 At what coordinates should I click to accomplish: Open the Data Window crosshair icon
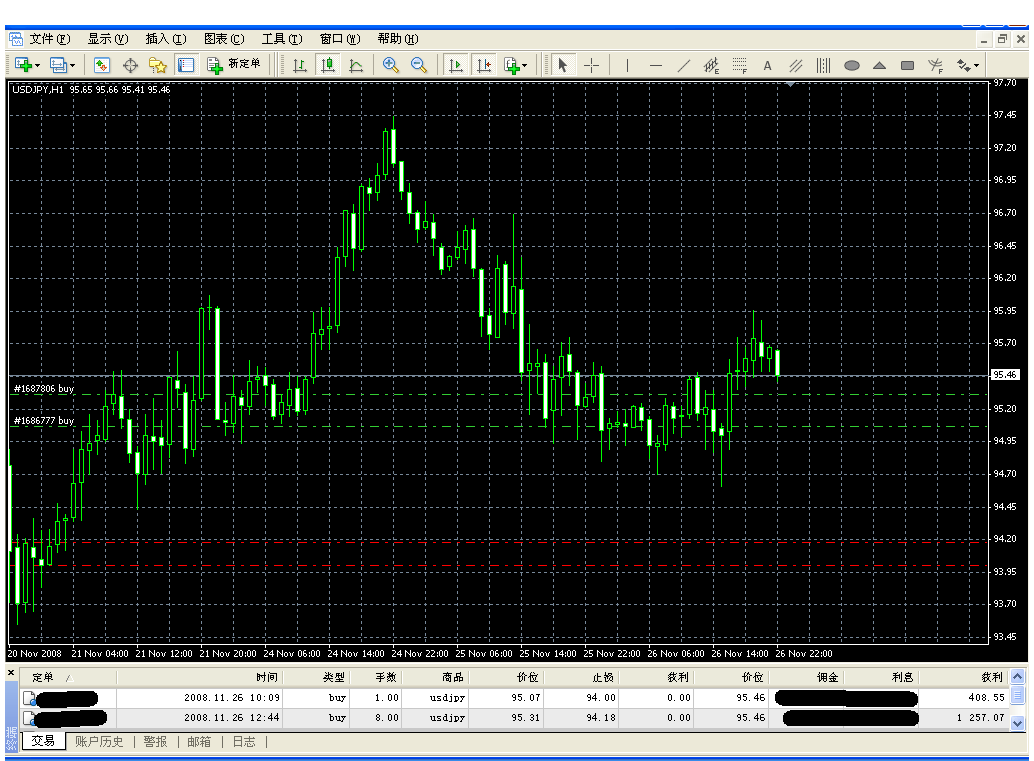pos(131,65)
